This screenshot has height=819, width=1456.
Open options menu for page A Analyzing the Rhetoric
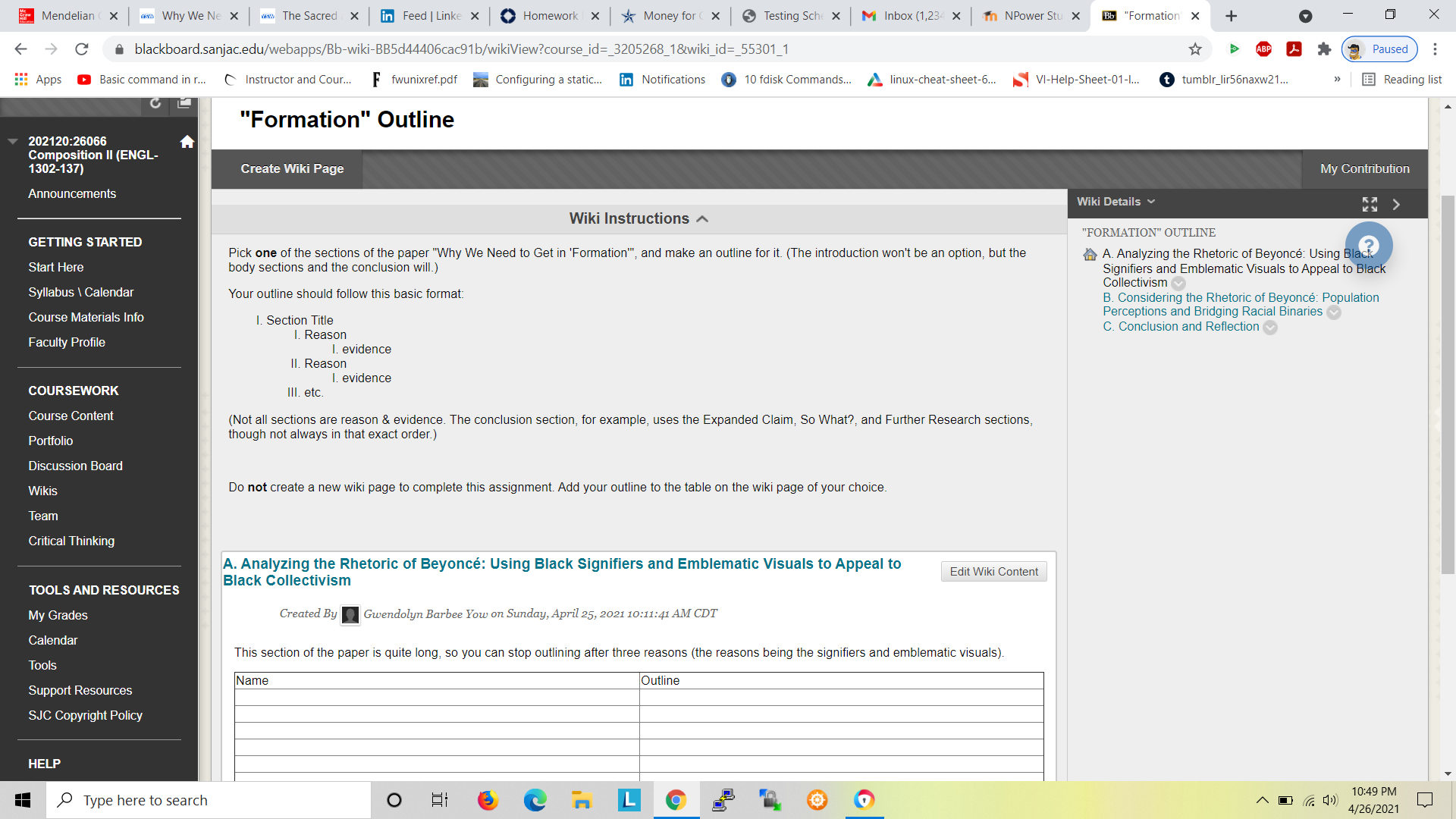(1178, 284)
